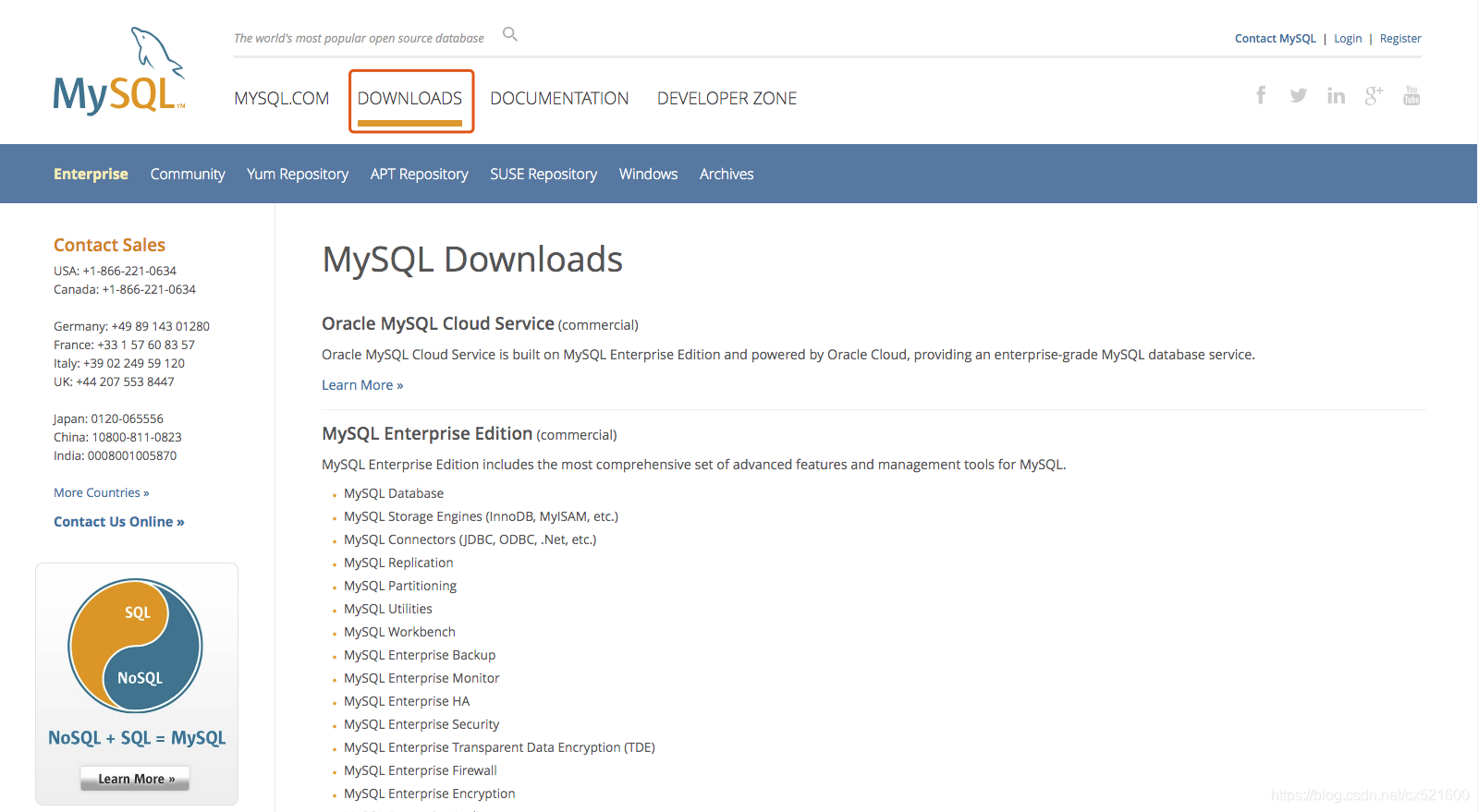Click the Japan sales phone number
Image resolution: width=1478 pixels, height=812 pixels.
pos(127,418)
